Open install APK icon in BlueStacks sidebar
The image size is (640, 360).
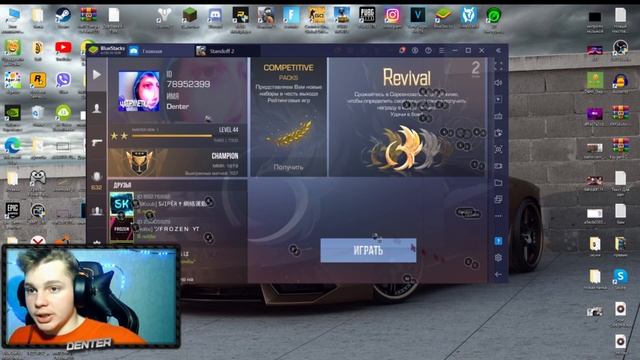click(498, 133)
